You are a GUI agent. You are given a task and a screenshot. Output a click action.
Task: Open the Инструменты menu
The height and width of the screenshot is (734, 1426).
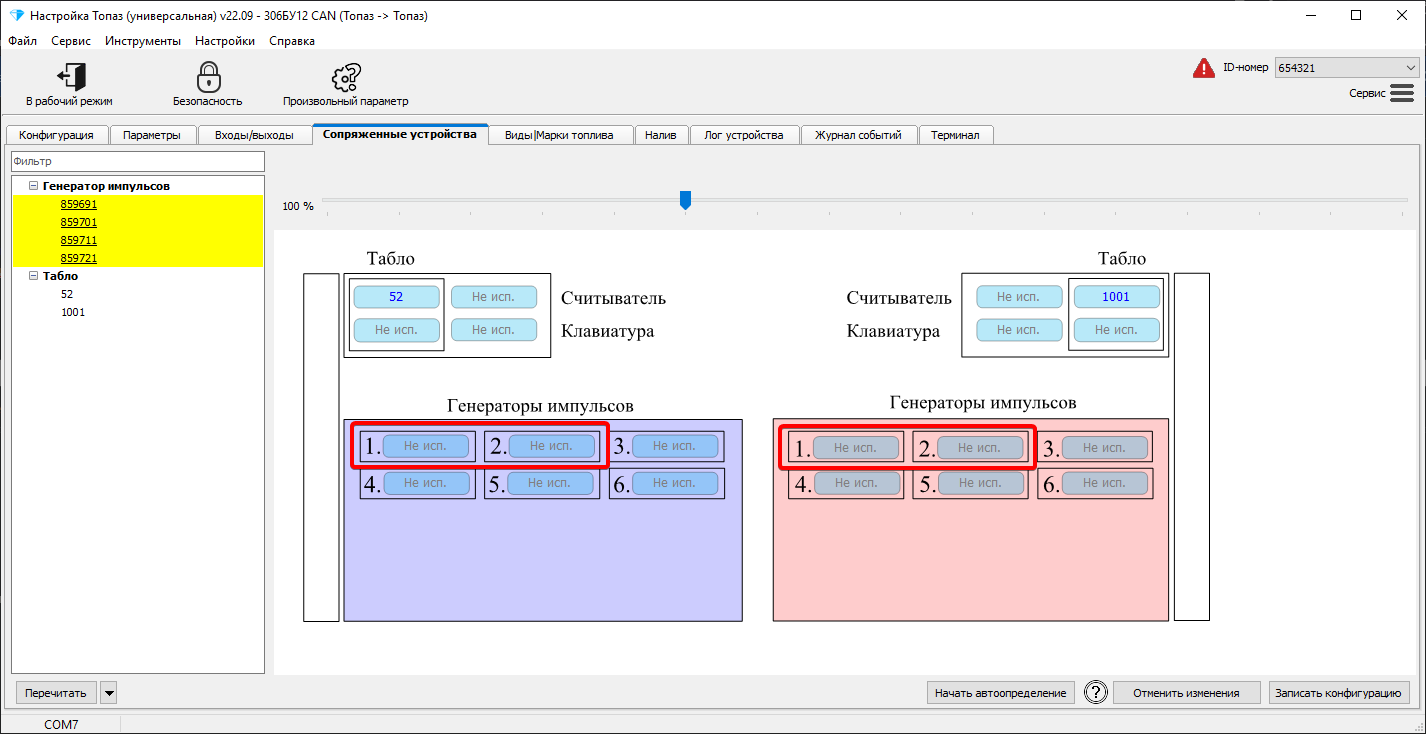point(143,41)
